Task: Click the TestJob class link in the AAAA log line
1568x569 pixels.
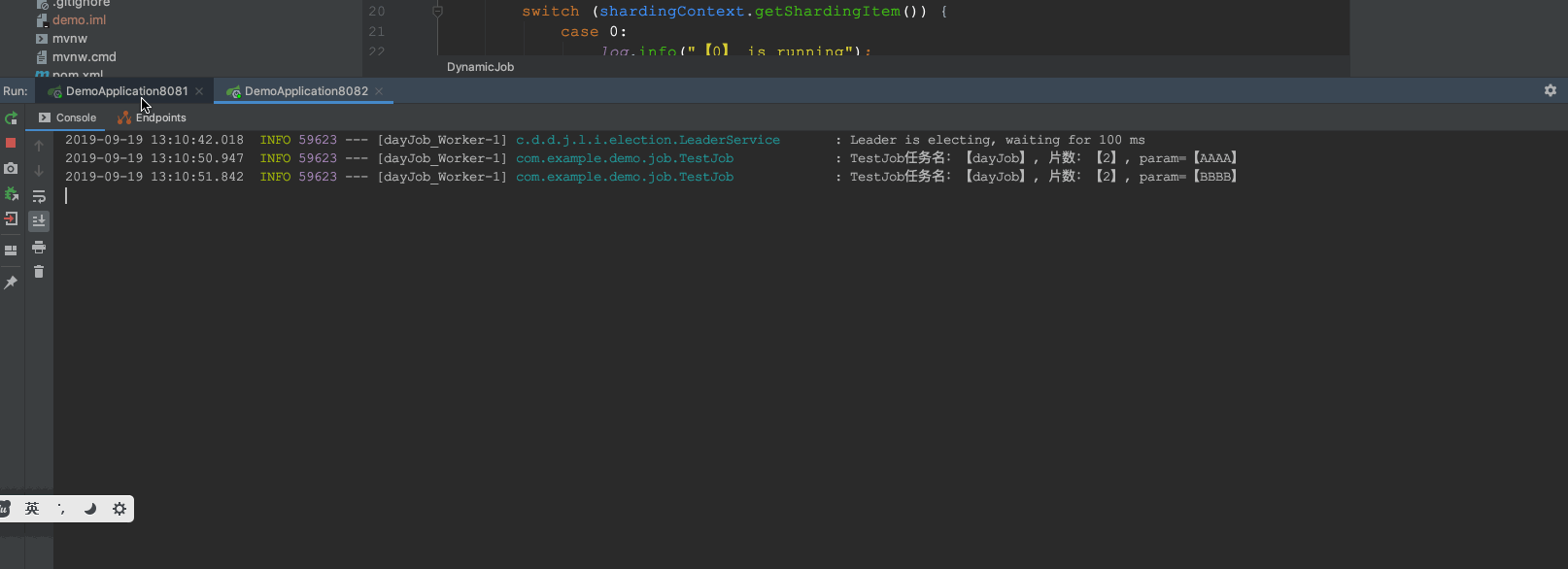Action: point(624,158)
